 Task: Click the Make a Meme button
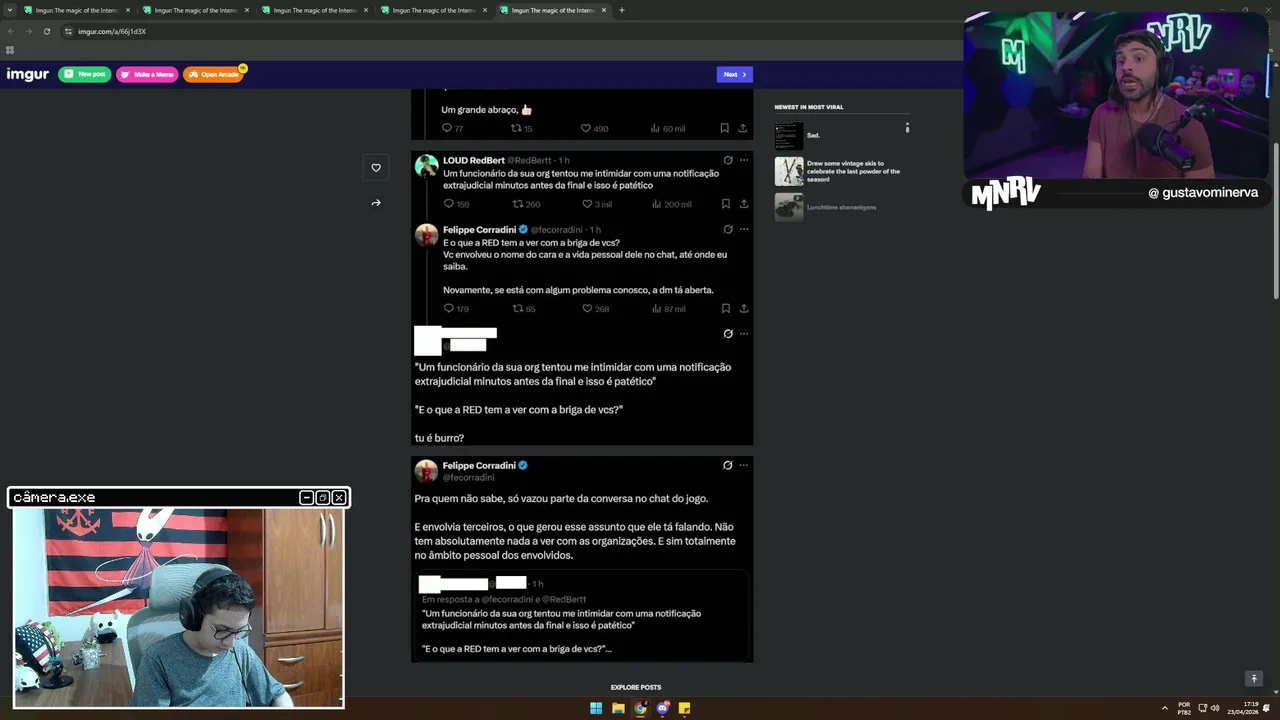coord(148,74)
